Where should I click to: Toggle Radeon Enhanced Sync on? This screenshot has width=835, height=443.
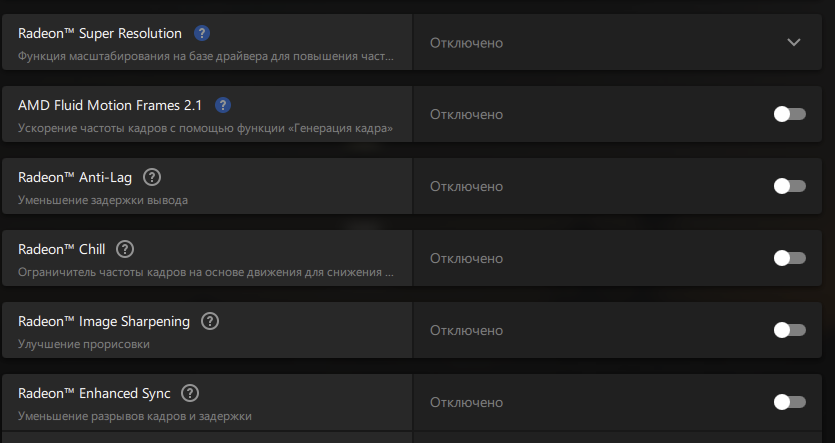[x=790, y=402]
